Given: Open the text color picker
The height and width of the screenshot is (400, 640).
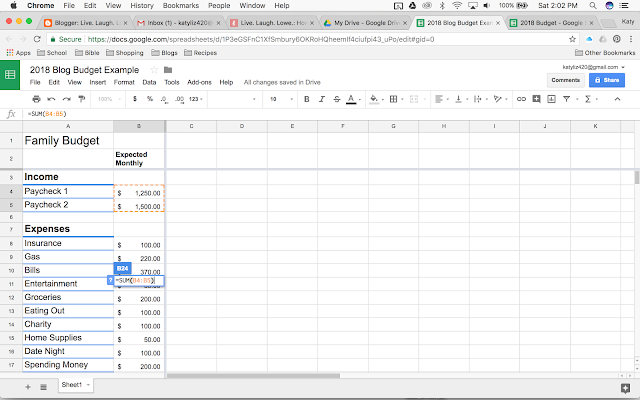Looking at the screenshot, I should coord(351,99).
